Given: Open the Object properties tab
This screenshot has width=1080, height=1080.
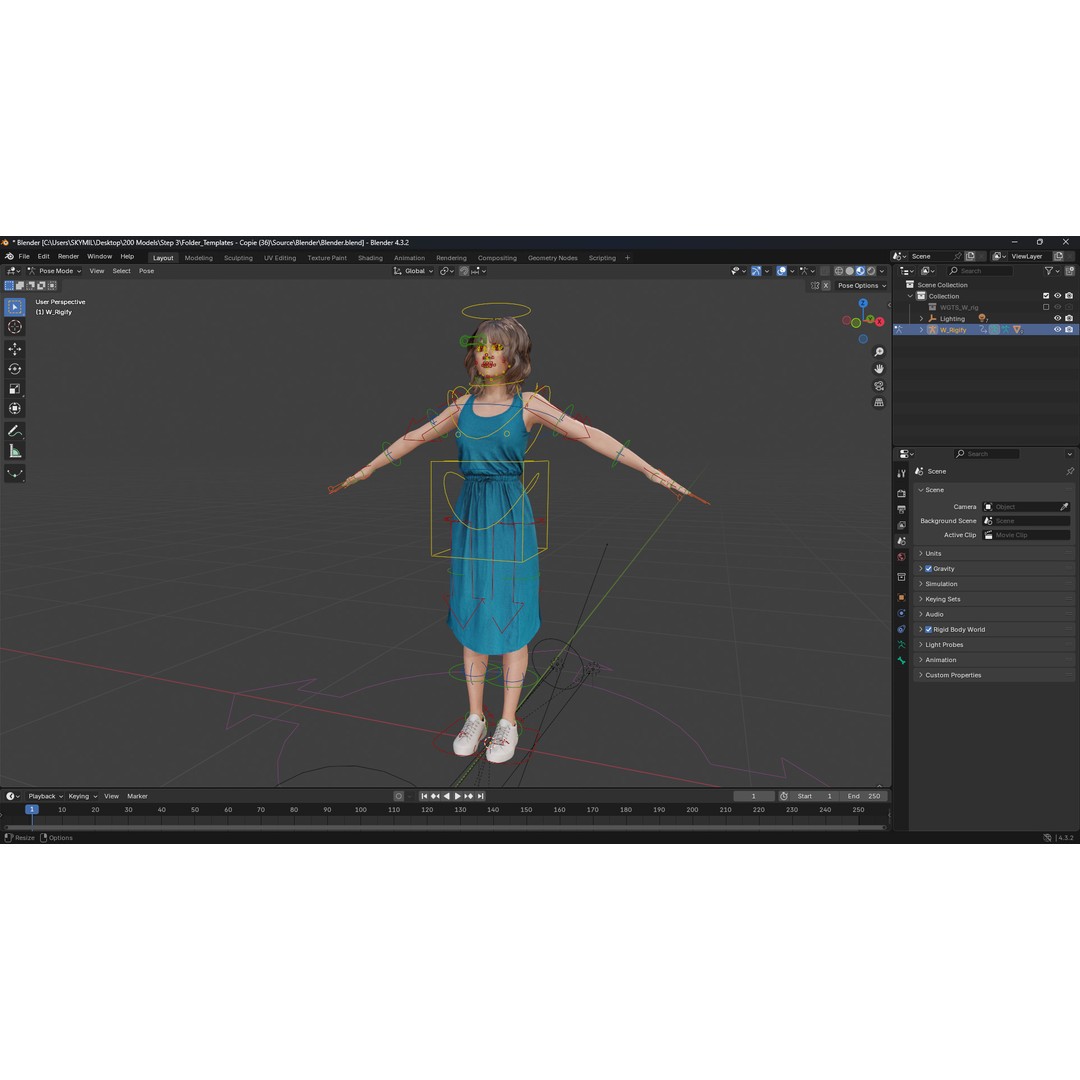Looking at the screenshot, I should coord(901,597).
